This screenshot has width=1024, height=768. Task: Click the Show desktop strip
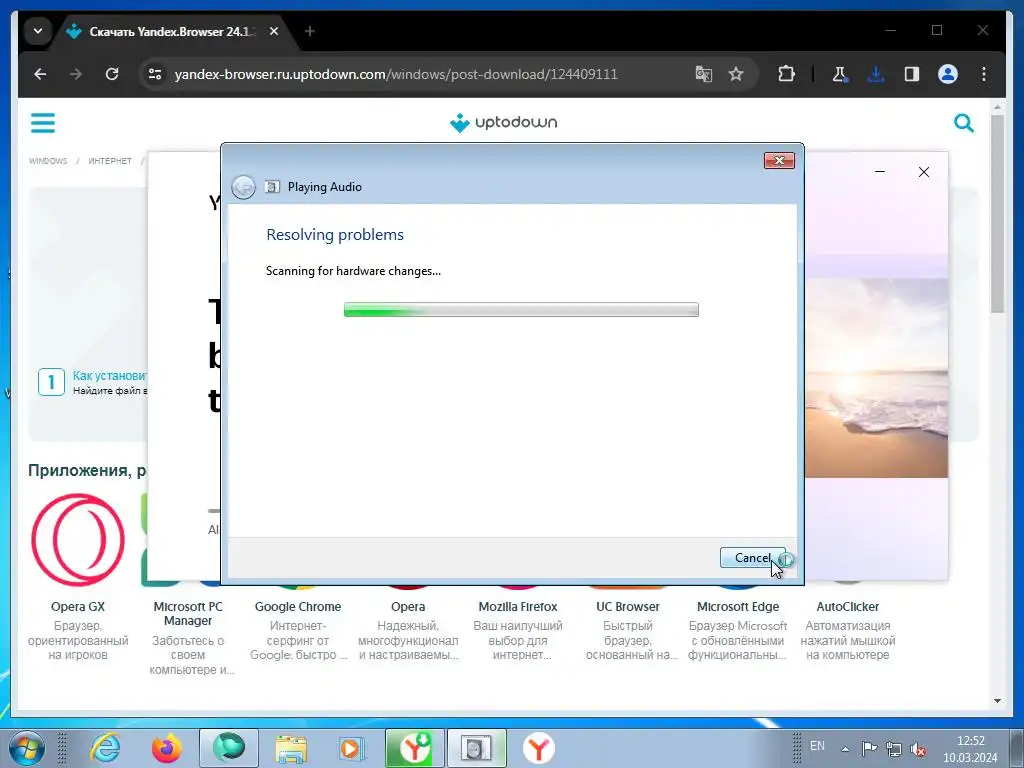tap(1018, 748)
